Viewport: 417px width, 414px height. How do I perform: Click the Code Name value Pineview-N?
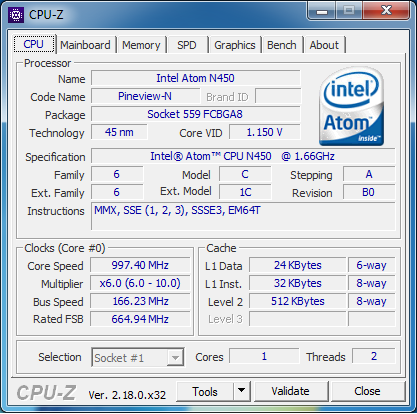pyautogui.click(x=145, y=96)
